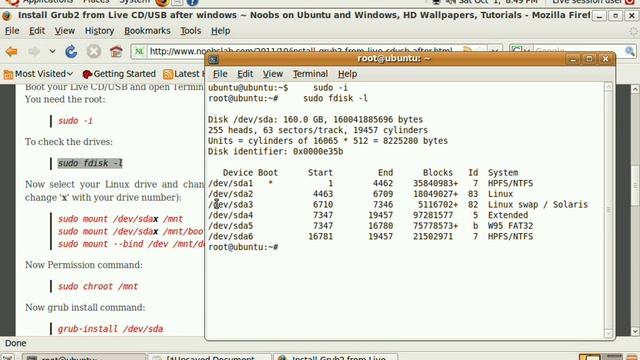Click the Firefox search magnifier icon
640x360 pixels.
630,51
